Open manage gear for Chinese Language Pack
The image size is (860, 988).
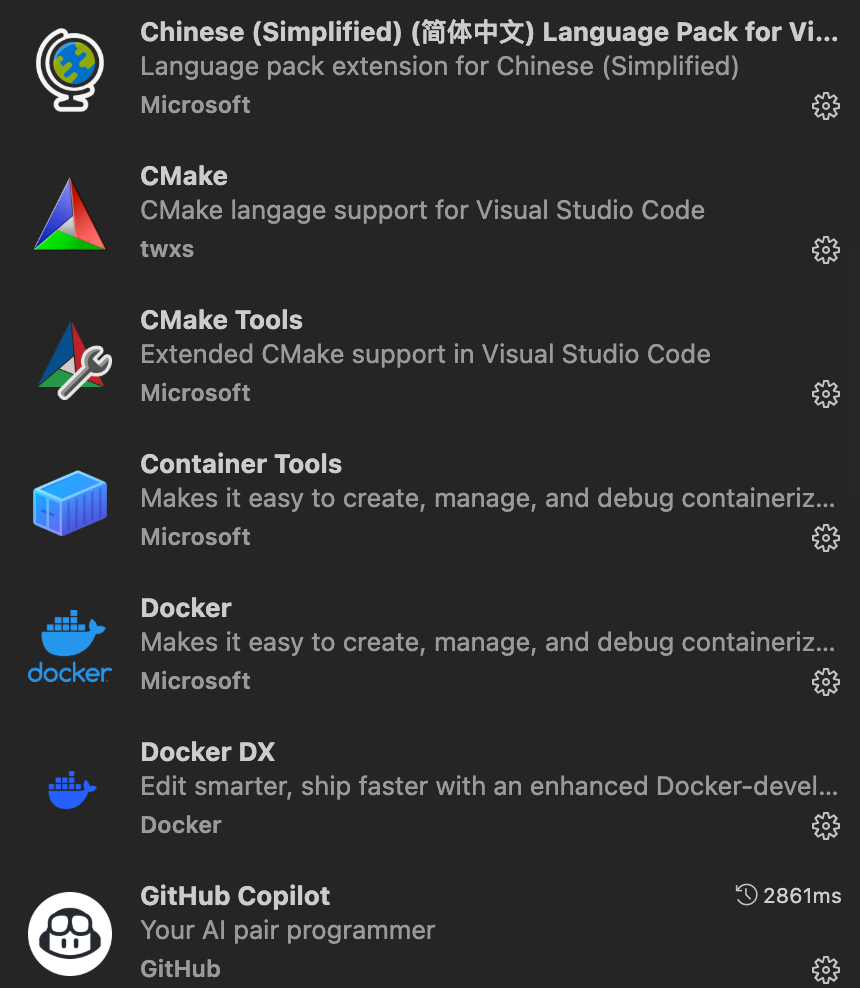pyautogui.click(x=825, y=106)
